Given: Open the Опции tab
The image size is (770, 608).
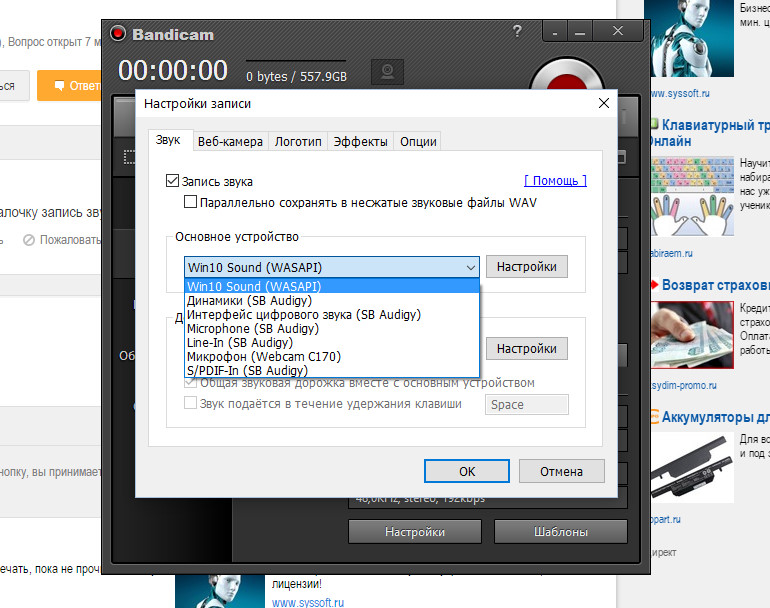Looking at the screenshot, I should (418, 141).
